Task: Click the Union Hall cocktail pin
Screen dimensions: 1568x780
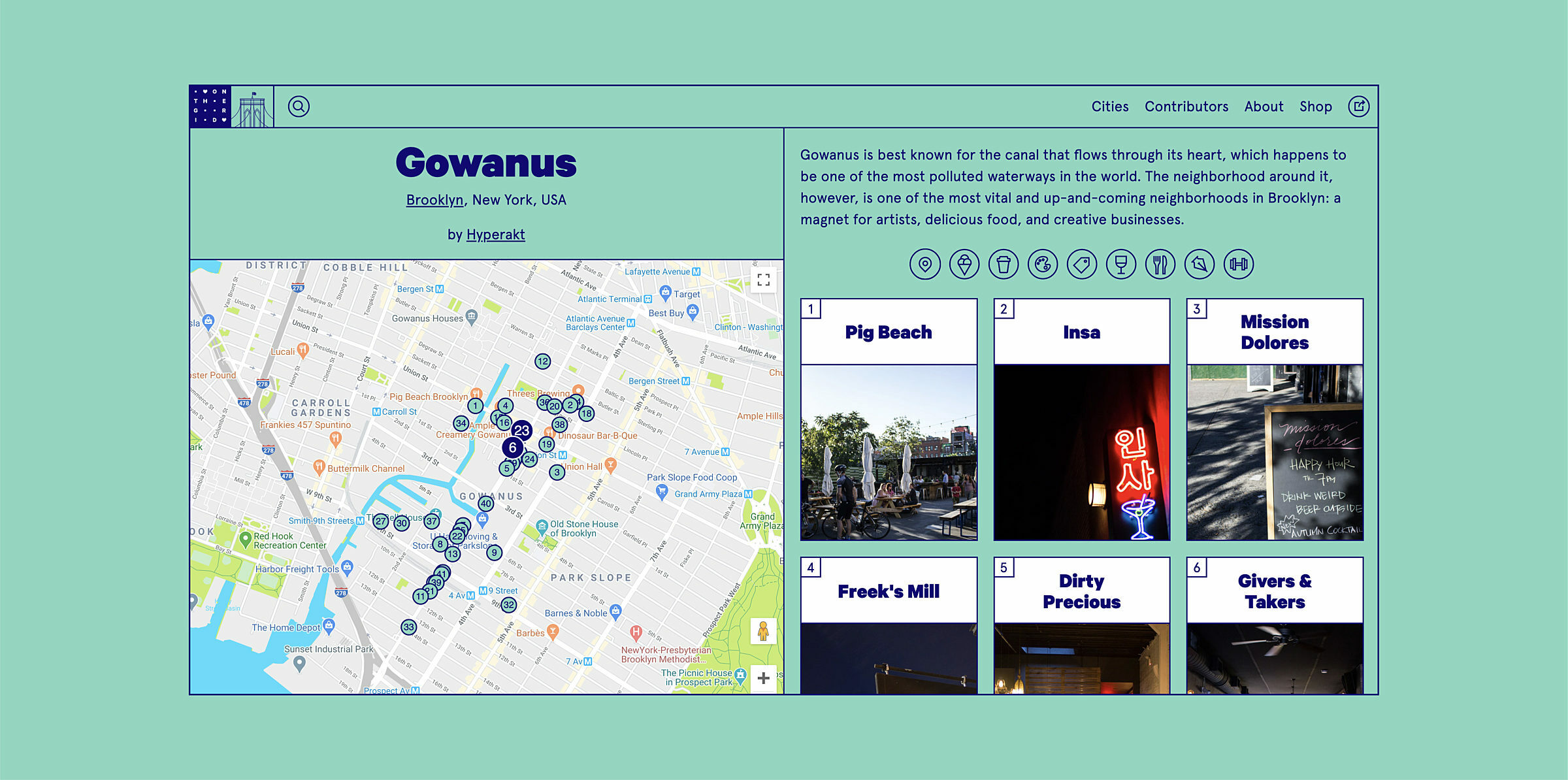Action: click(x=611, y=464)
